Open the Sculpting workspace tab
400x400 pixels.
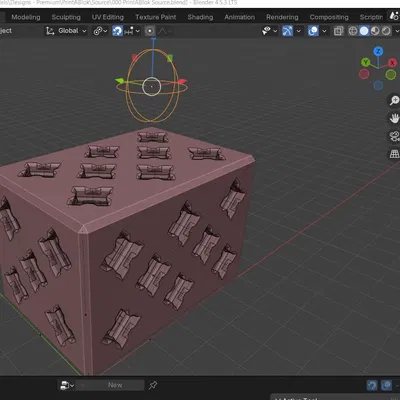(66, 17)
